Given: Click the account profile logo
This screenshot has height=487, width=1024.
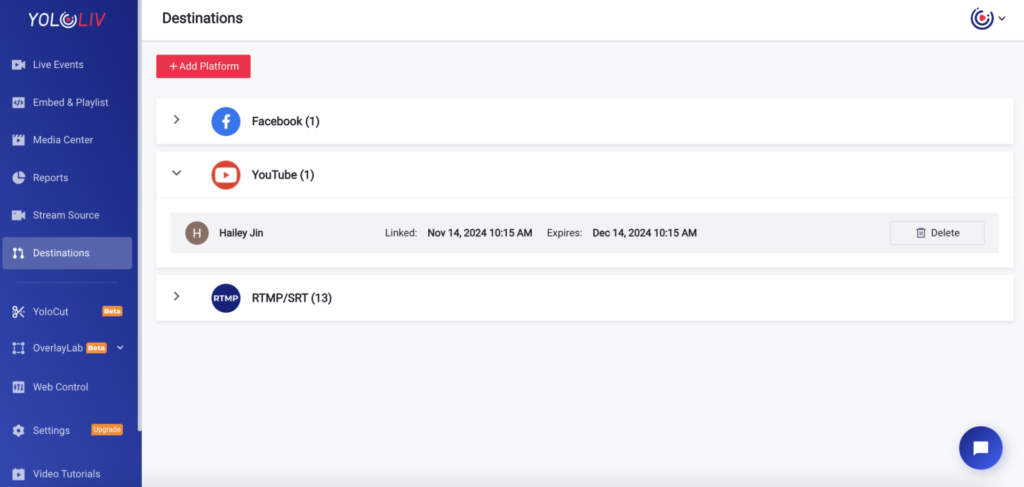Looking at the screenshot, I should point(982,18).
